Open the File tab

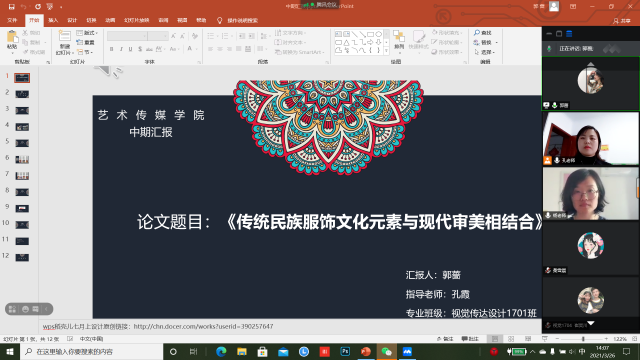click(x=12, y=20)
